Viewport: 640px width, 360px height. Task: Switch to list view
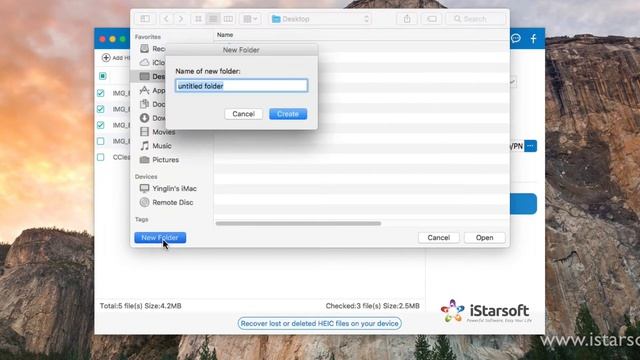tap(213, 19)
